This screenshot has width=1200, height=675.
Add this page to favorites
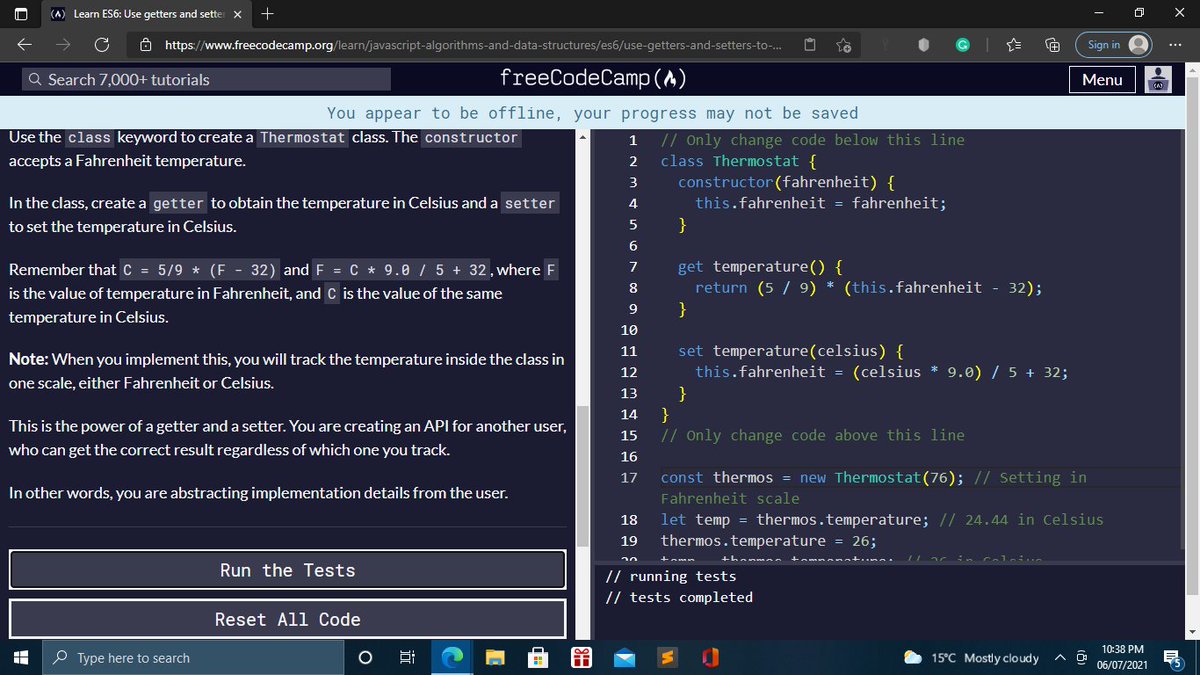coord(844,45)
